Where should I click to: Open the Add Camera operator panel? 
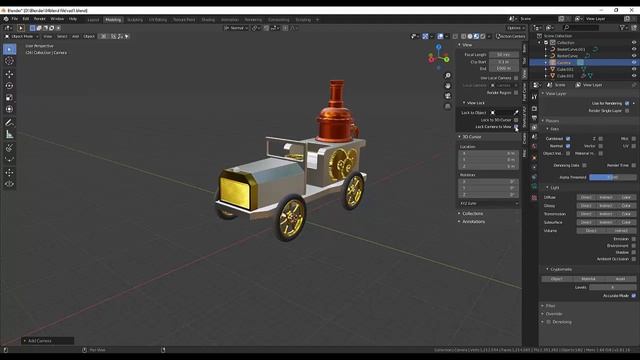click(x=48, y=341)
